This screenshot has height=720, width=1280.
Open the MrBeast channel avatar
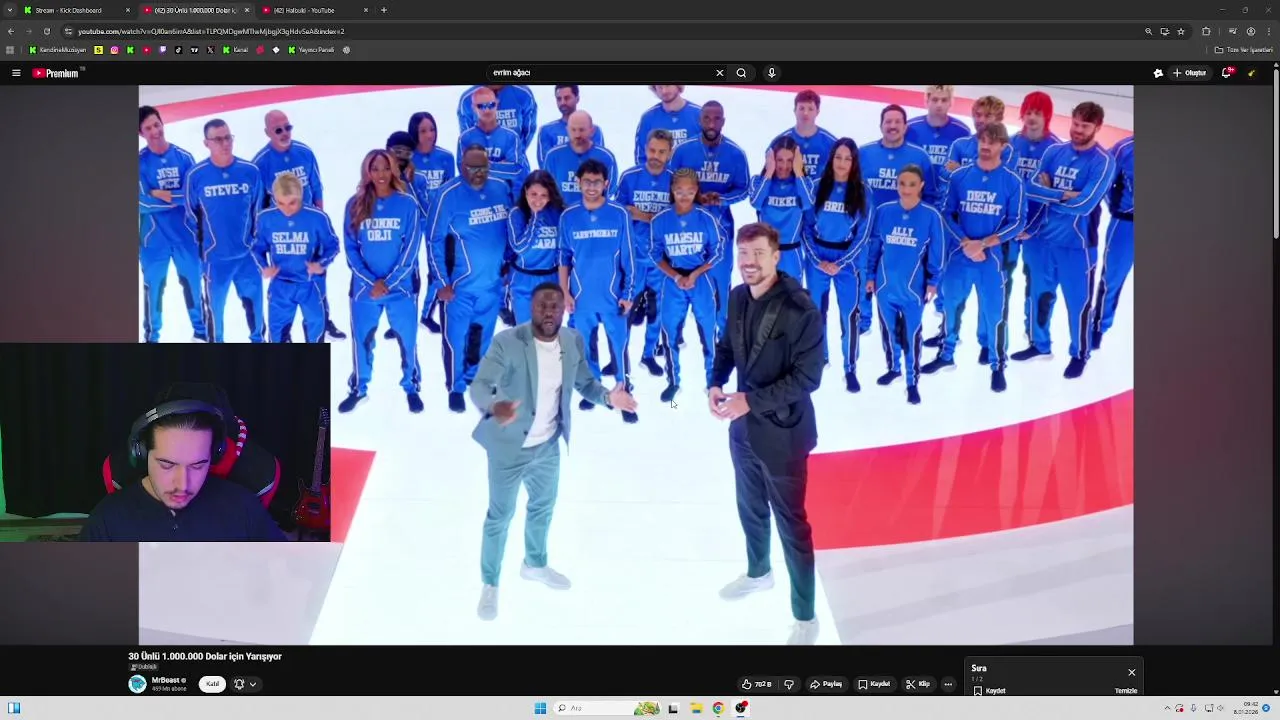[x=137, y=684]
